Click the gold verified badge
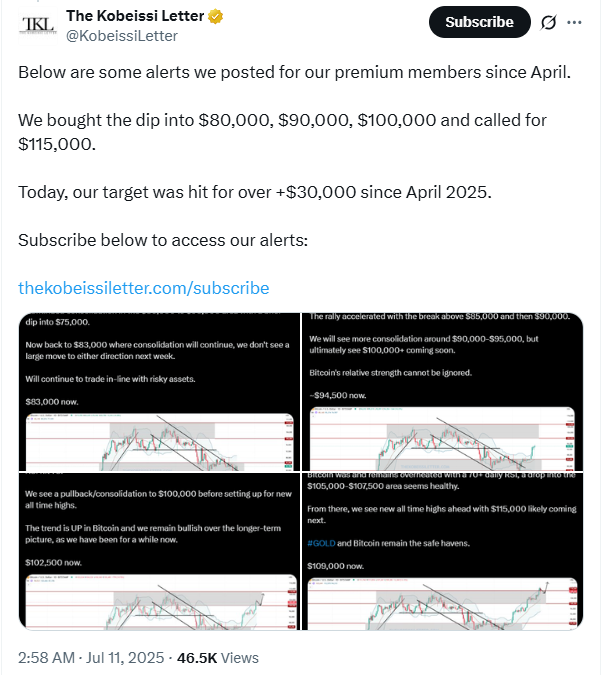The height and width of the screenshot is (675, 601). tap(216, 16)
